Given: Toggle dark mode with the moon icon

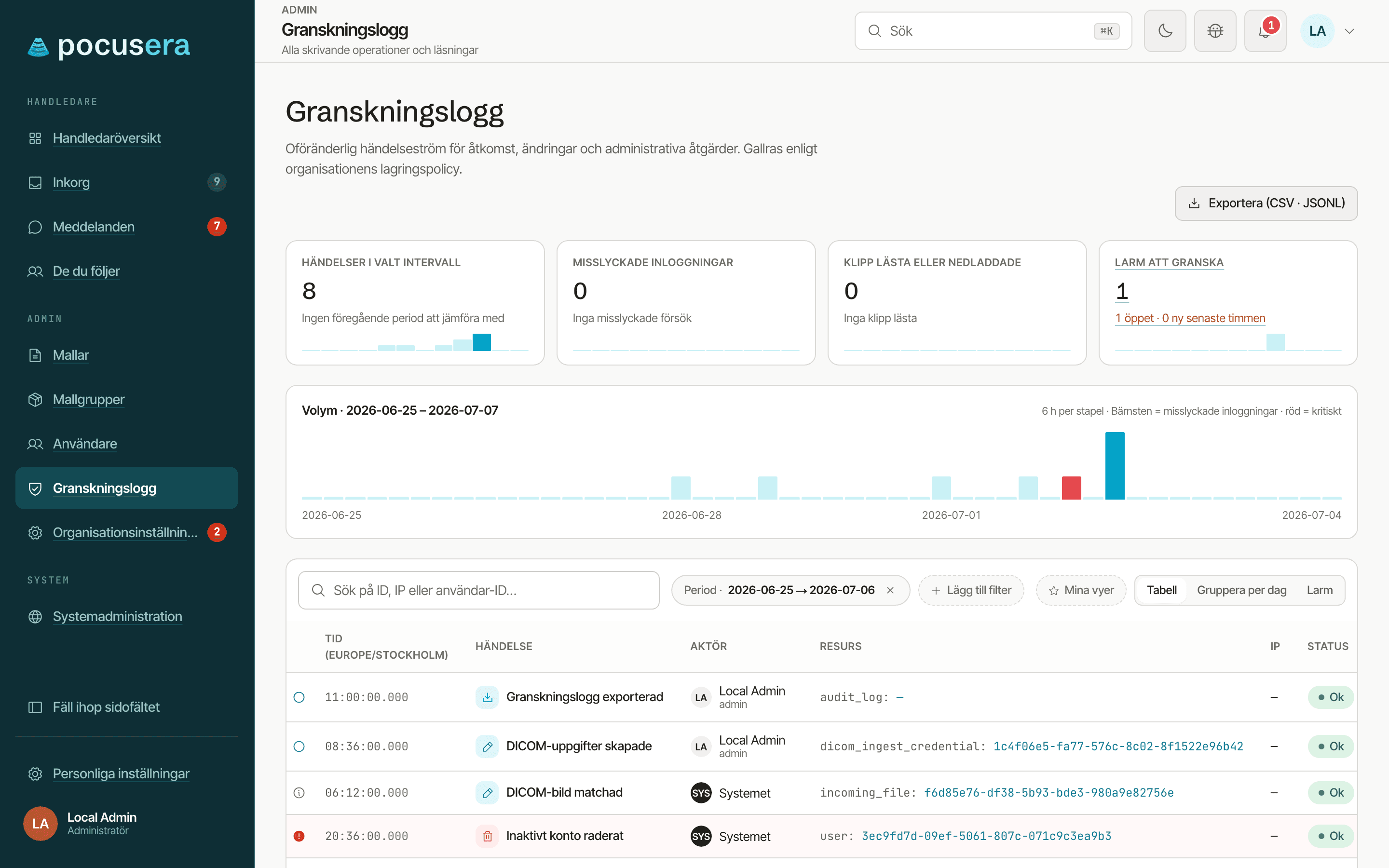Looking at the screenshot, I should (1165, 31).
